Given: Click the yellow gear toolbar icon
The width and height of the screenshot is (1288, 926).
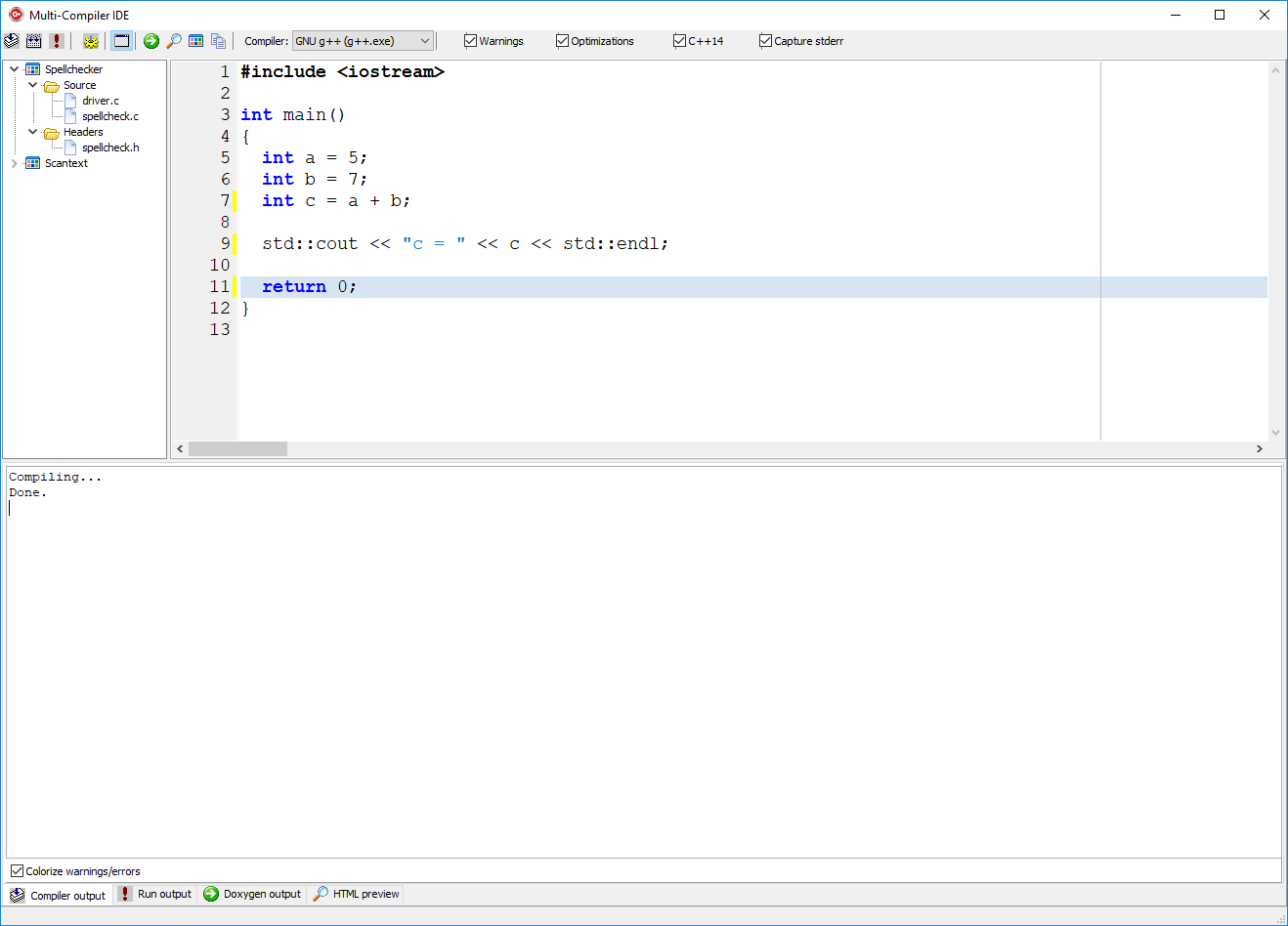Looking at the screenshot, I should (x=91, y=41).
